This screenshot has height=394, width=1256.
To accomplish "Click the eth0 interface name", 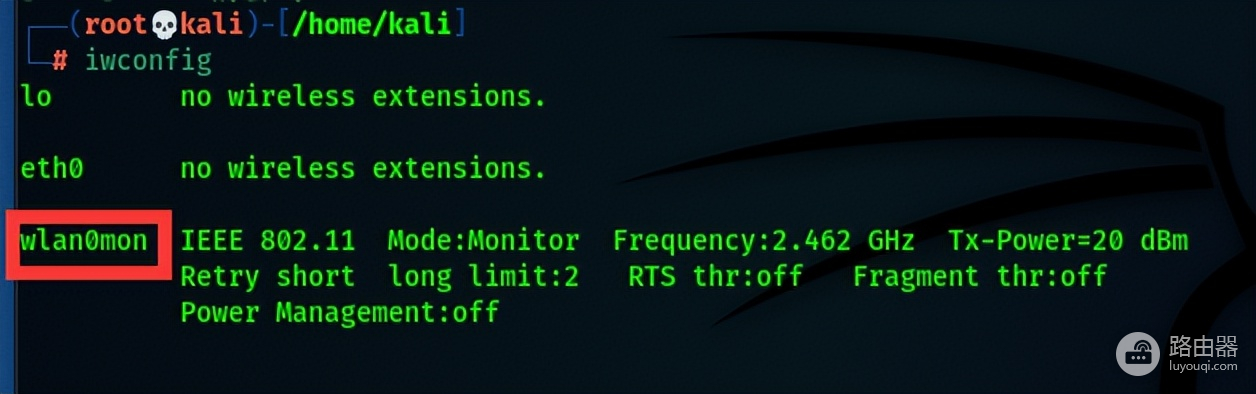I will point(52,169).
